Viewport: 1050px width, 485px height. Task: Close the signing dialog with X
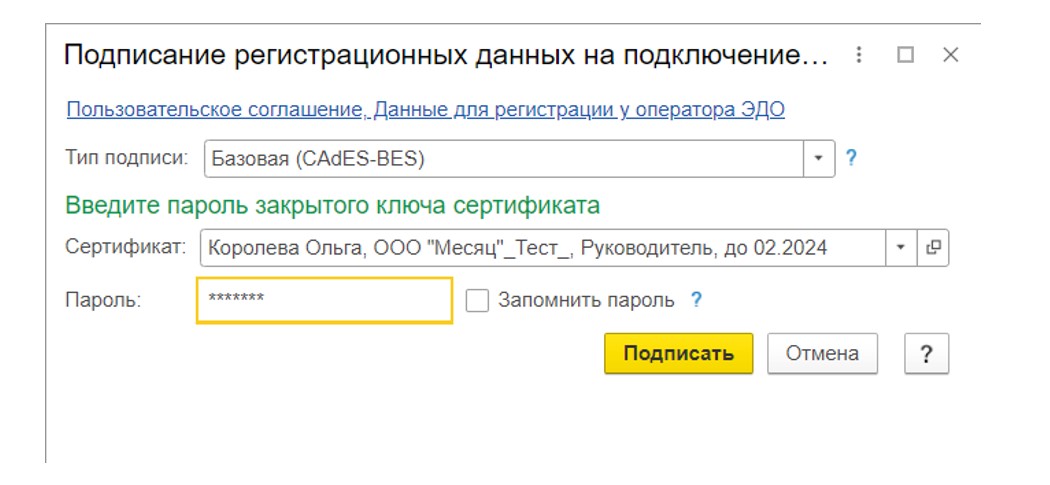951,56
